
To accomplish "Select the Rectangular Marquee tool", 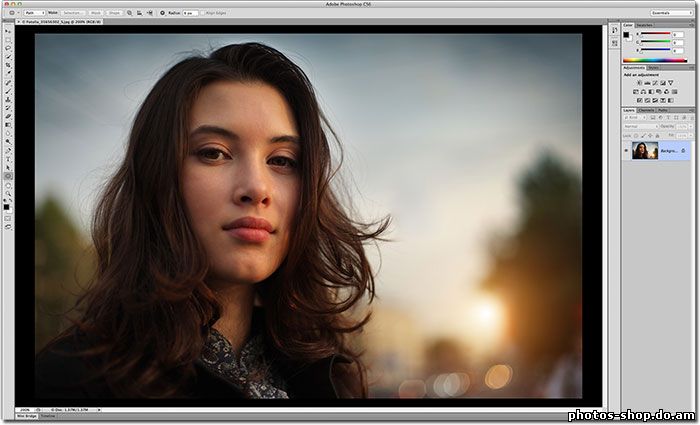I will click(8, 38).
